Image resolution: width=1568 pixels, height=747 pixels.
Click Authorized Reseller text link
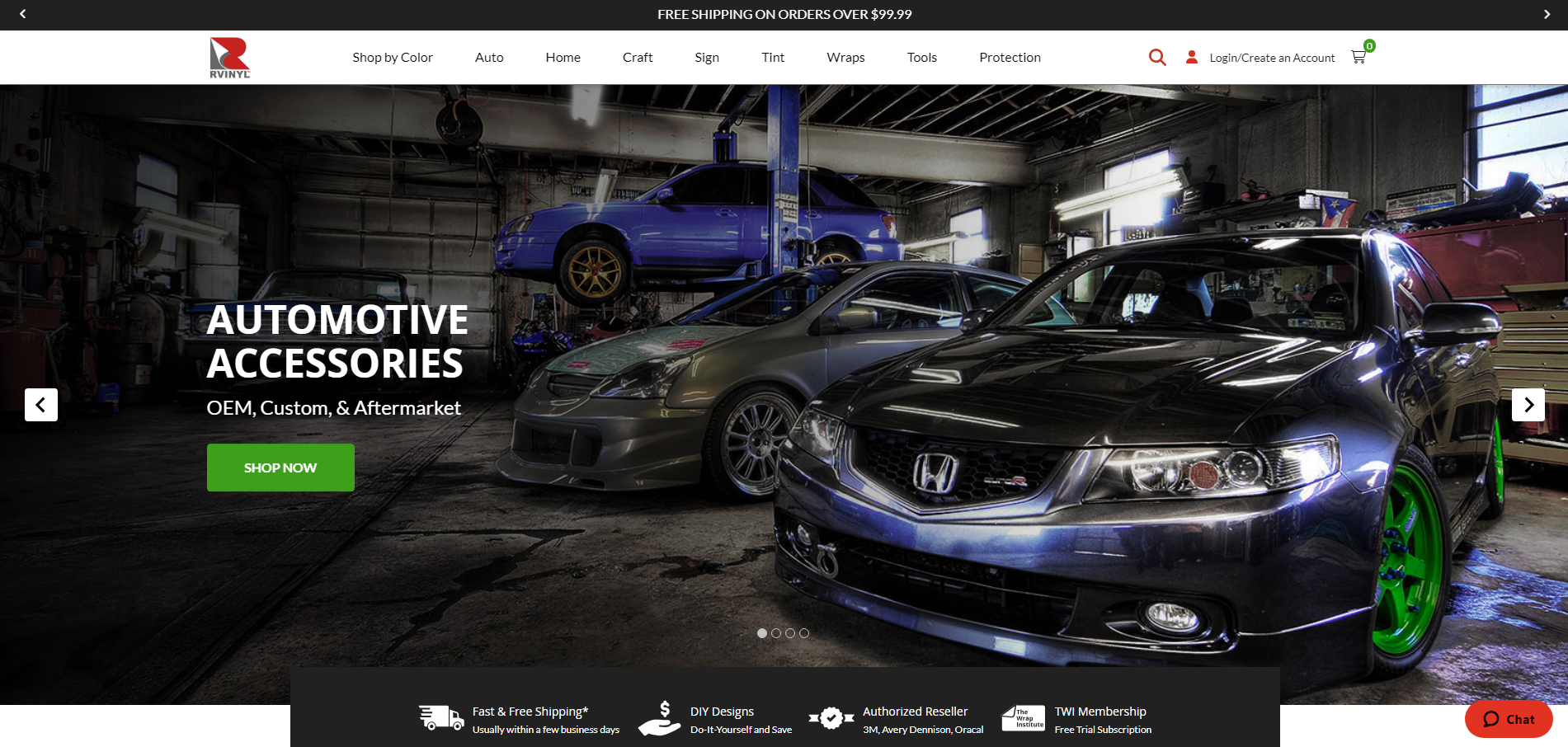915,712
